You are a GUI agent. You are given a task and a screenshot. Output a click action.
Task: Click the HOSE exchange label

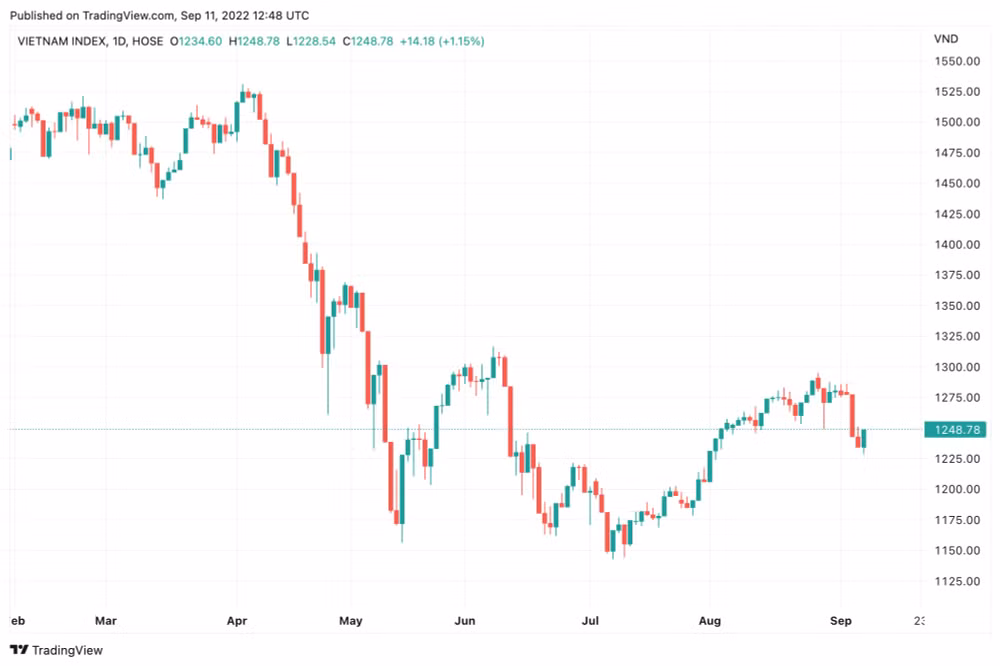click(147, 41)
